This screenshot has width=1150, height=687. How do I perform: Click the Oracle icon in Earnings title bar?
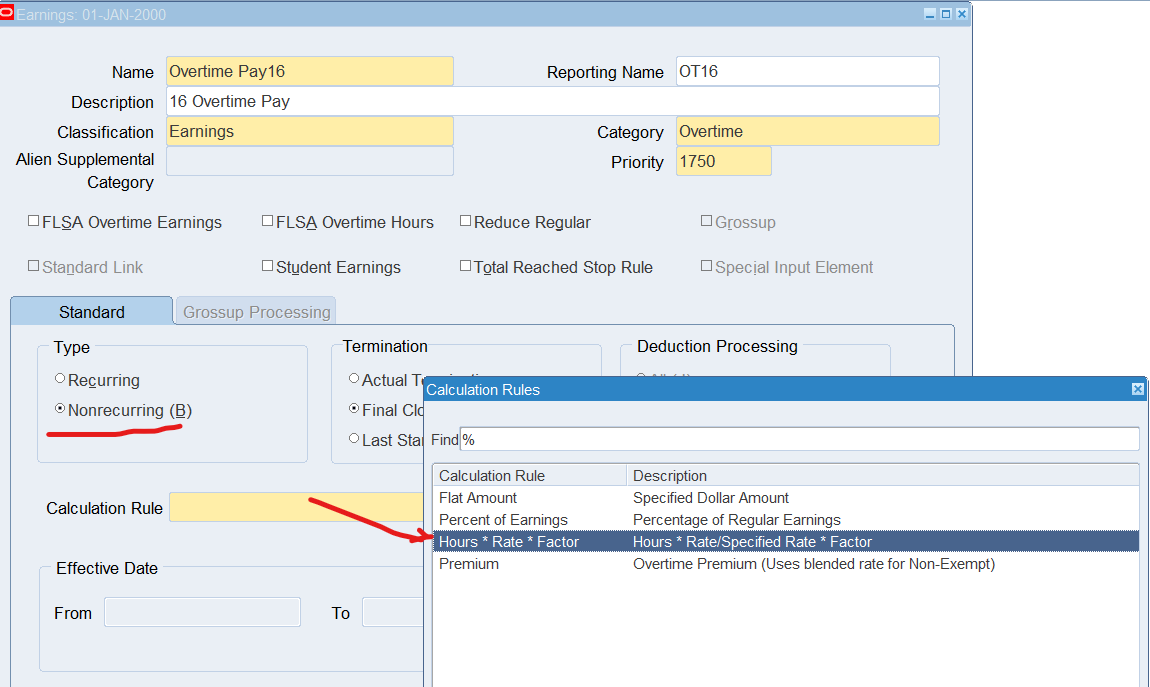[x=7, y=14]
